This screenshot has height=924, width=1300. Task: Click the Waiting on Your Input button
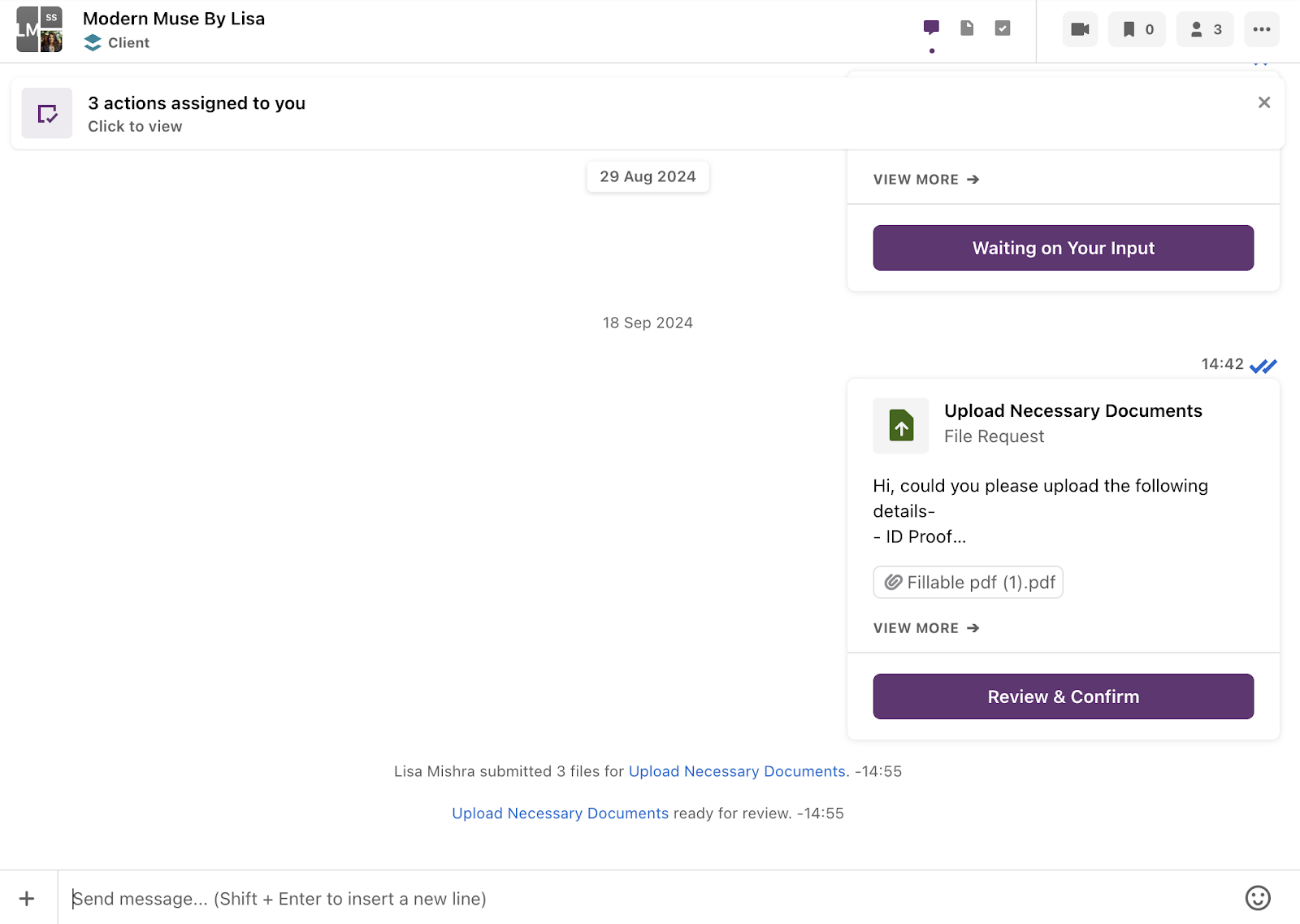tap(1062, 248)
